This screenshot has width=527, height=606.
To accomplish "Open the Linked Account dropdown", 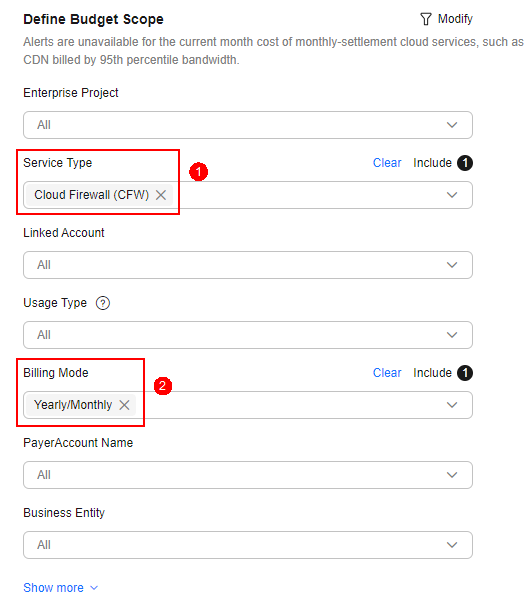I will (248, 265).
